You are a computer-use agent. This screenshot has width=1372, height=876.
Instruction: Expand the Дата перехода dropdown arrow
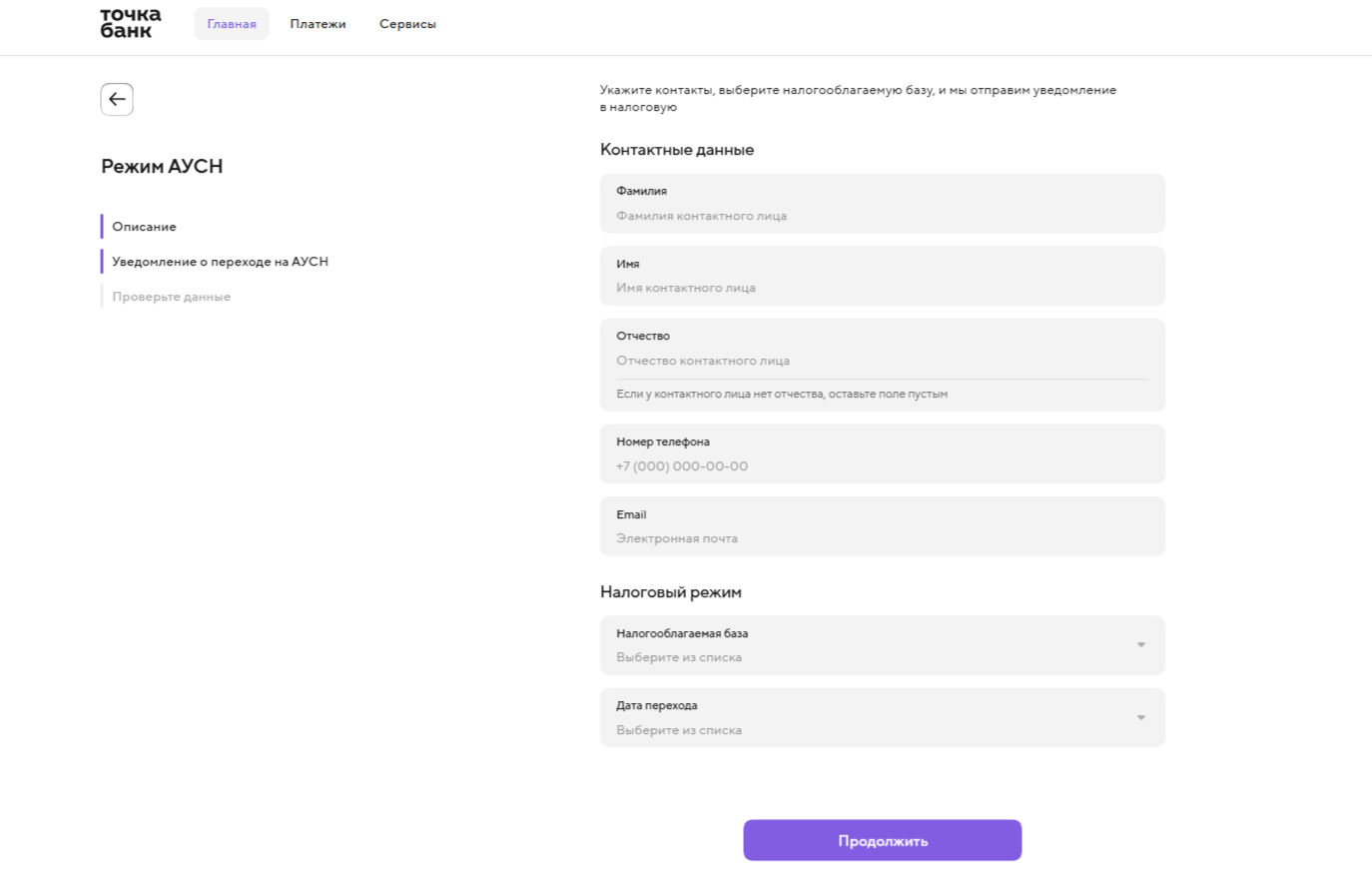click(x=1140, y=718)
